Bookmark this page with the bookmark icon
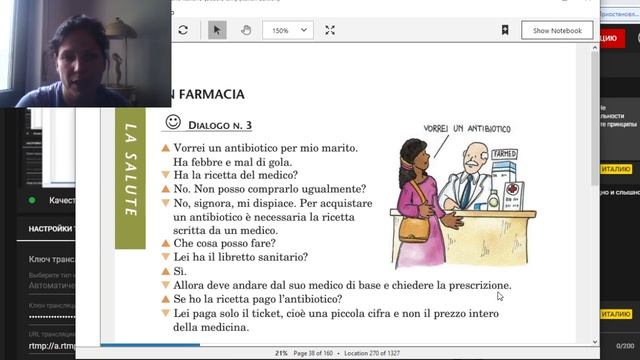This screenshot has width=640, height=360. pos(505,30)
